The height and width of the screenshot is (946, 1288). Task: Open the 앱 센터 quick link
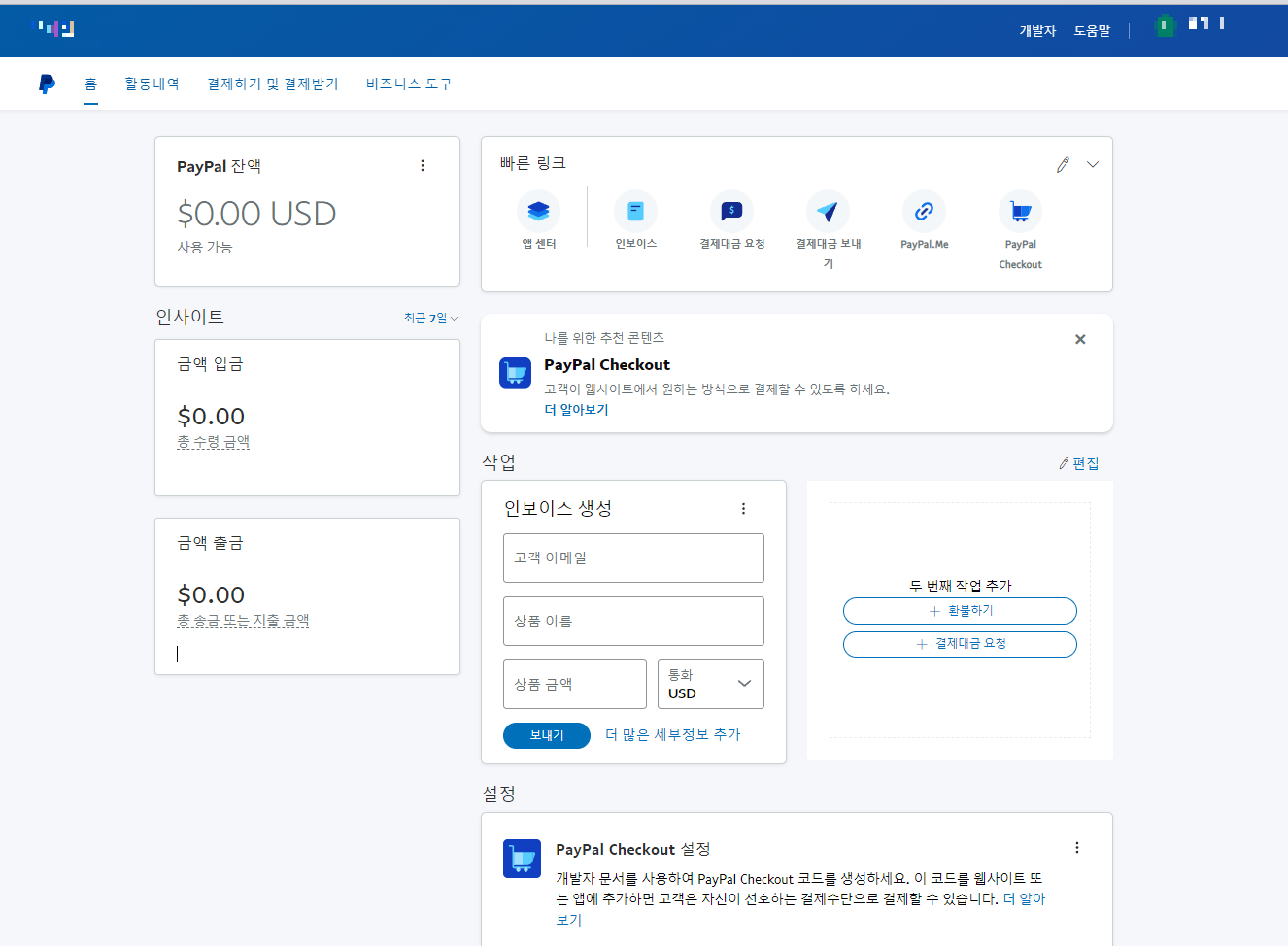pyautogui.click(x=538, y=221)
